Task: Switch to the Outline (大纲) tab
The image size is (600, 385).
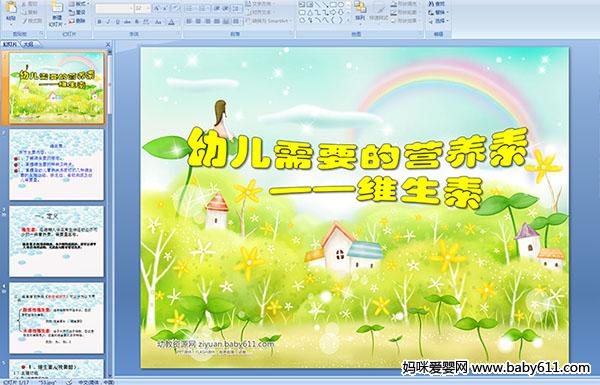Action: click(x=28, y=44)
